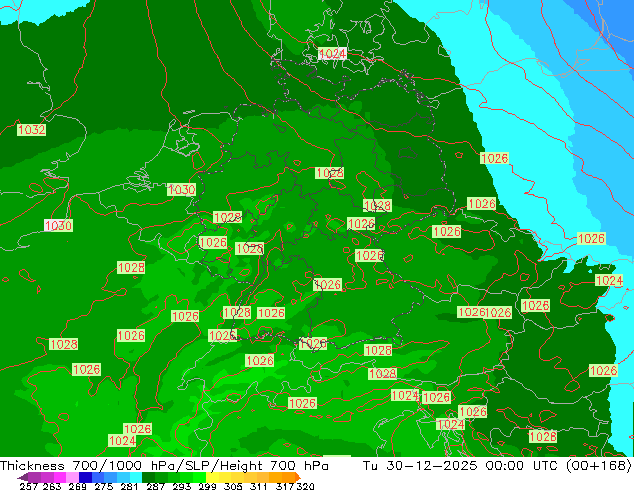This screenshot has height=490, width=634.
Task: Click the legend value 275
Action: (104, 486)
